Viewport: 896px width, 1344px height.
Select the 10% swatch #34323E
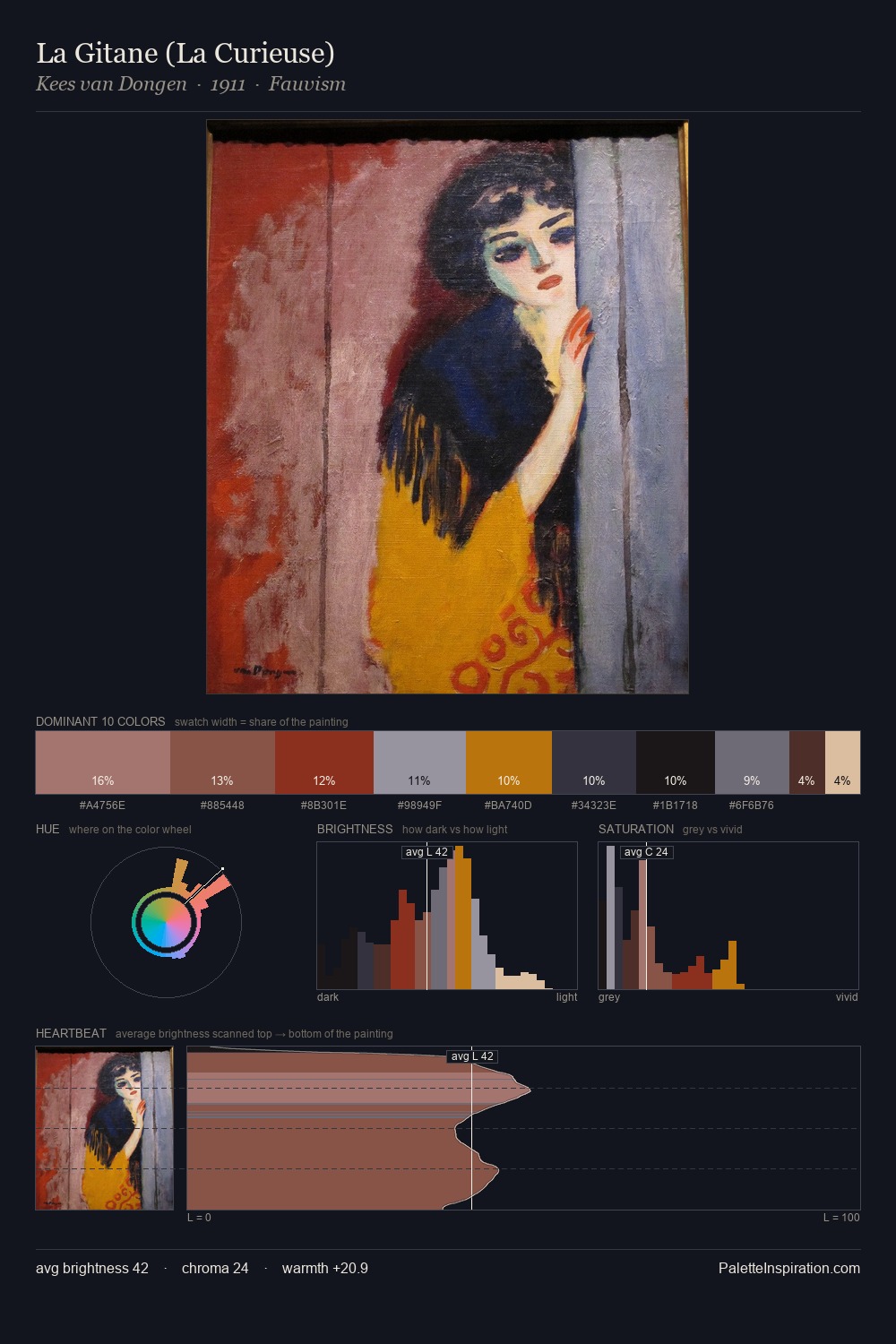[x=594, y=762]
